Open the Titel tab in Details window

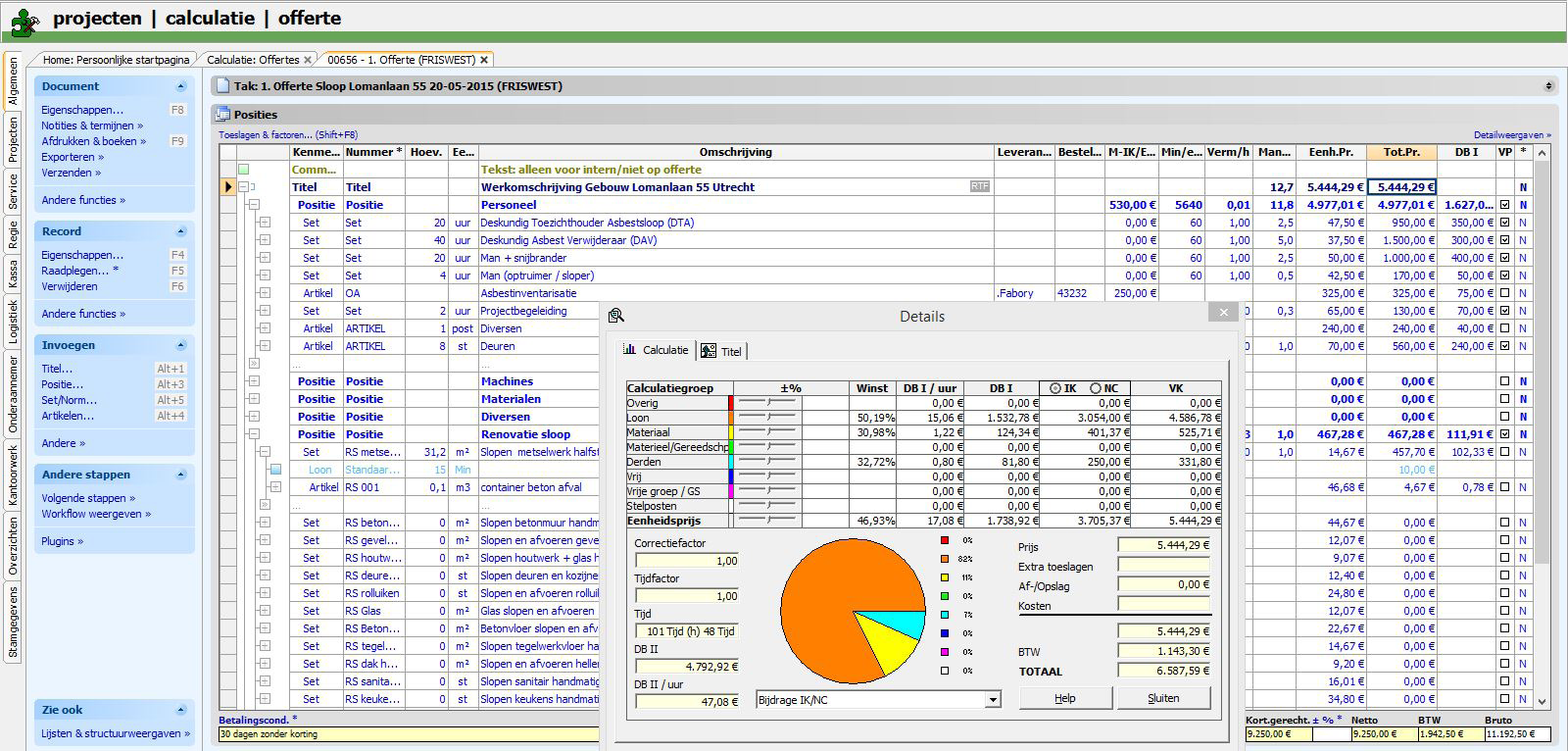tap(723, 351)
